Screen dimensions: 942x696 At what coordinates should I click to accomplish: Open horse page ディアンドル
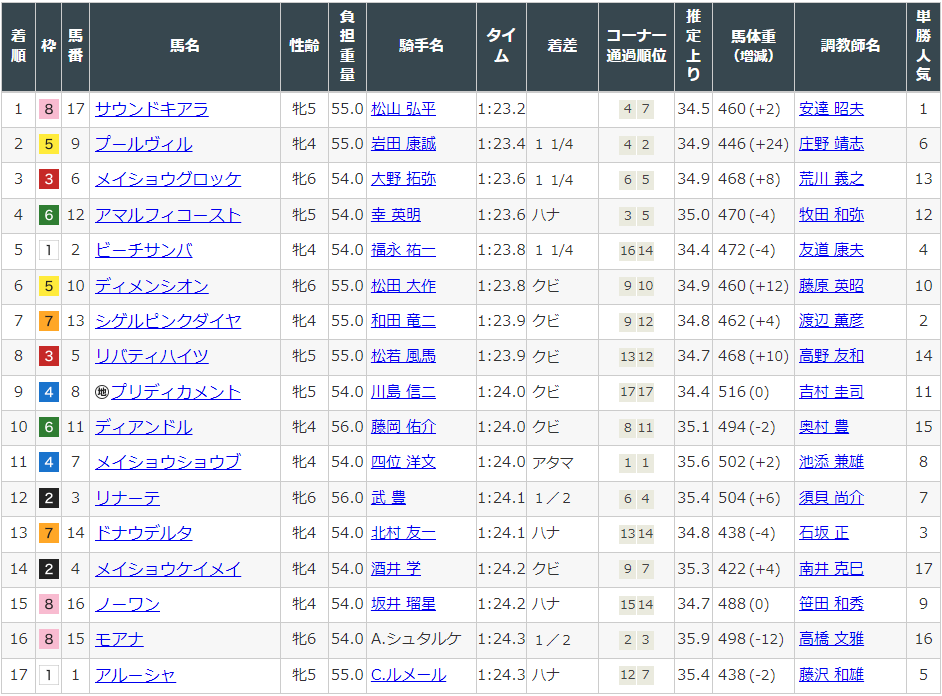(x=144, y=428)
